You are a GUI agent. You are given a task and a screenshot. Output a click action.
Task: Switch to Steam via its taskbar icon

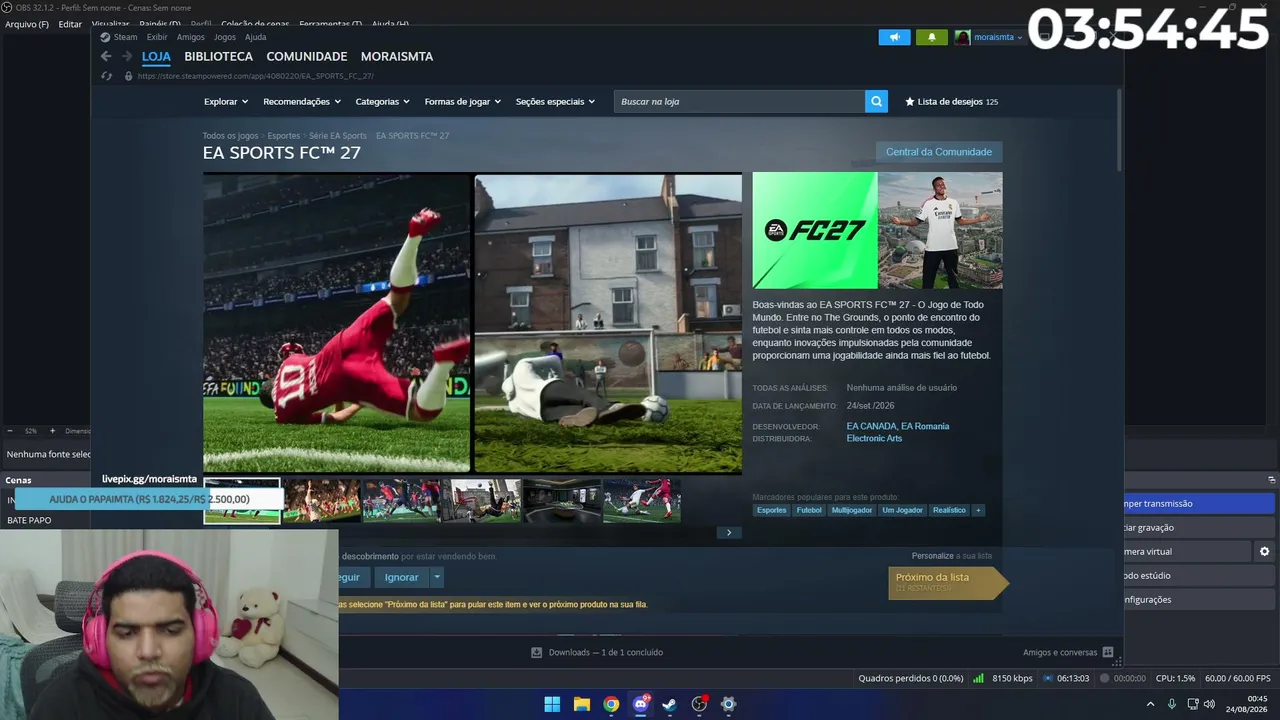(670, 704)
